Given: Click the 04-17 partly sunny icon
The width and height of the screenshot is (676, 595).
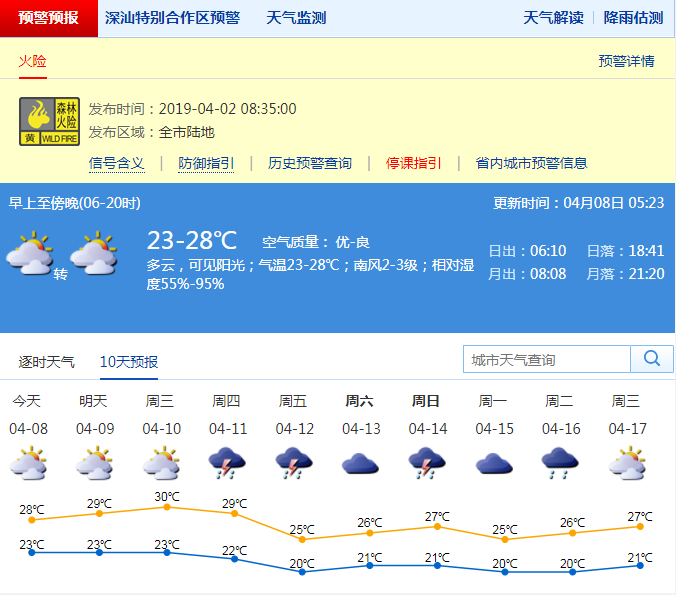Looking at the screenshot, I should click(x=627, y=463).
